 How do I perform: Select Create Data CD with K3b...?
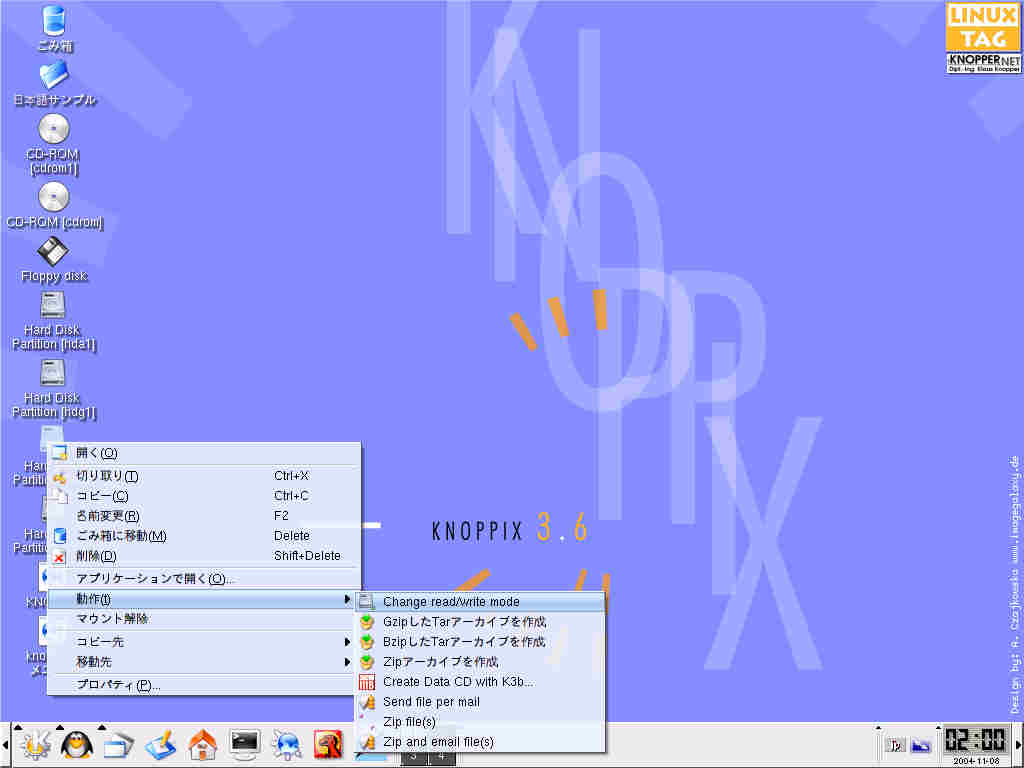click(x=480, y=682)
